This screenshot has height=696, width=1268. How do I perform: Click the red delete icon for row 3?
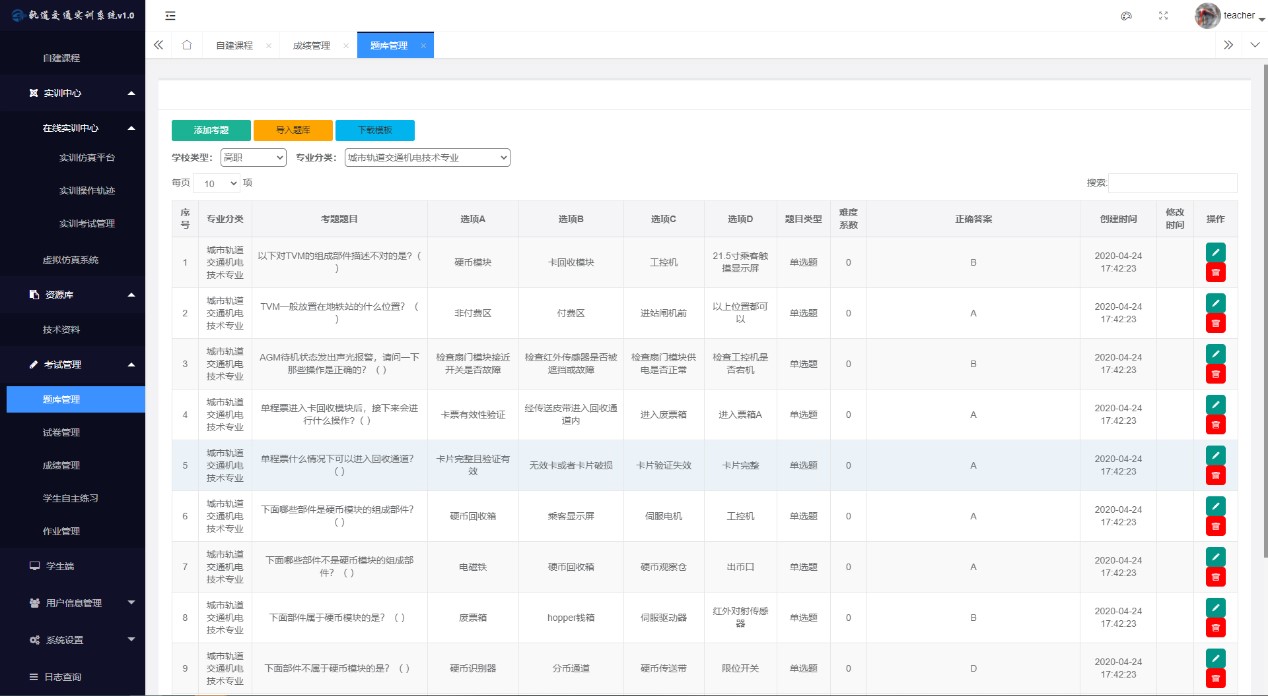[1215, 374]
